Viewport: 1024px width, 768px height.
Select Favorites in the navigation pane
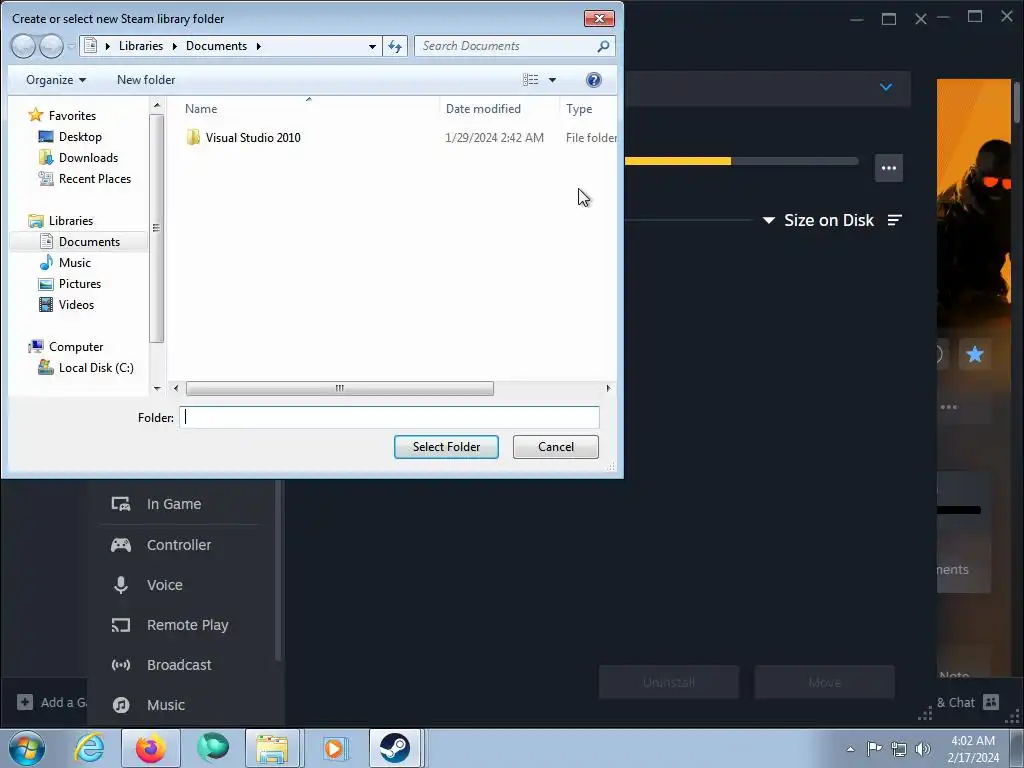72,116
